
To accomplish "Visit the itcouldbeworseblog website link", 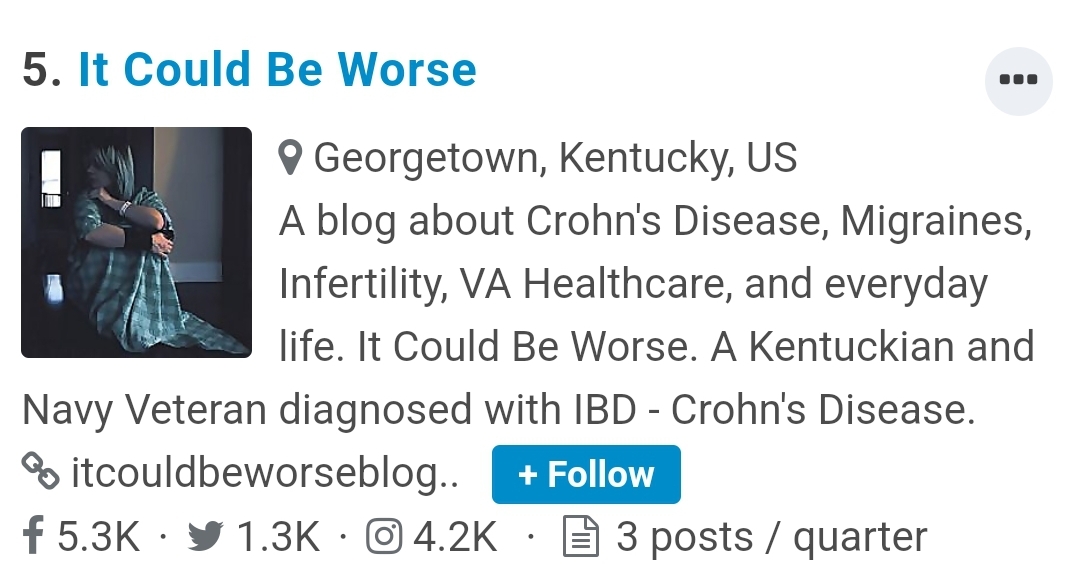I will point(265,473).
